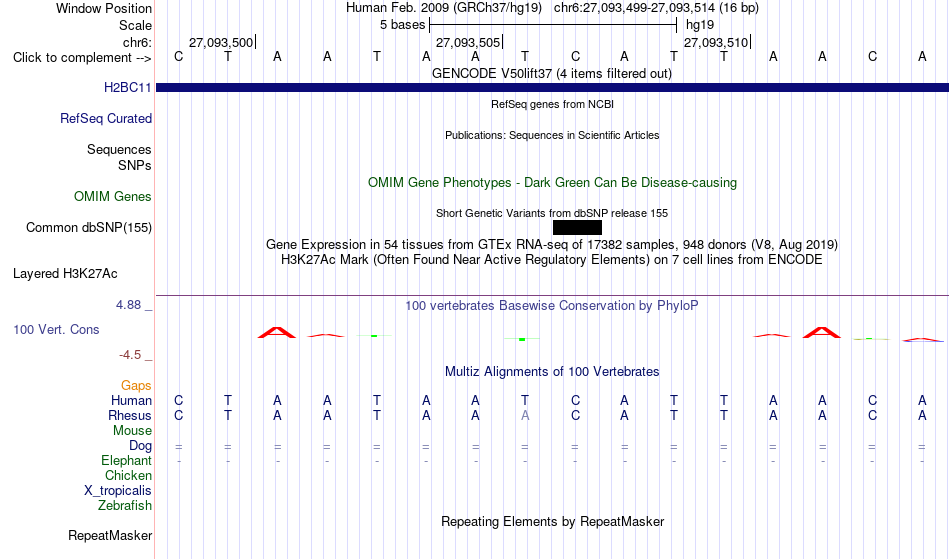Click 'Short Genetic Variants from dbSNP' title
The width and height of the screenshot is (950, 559).
[x=552, y=213]
